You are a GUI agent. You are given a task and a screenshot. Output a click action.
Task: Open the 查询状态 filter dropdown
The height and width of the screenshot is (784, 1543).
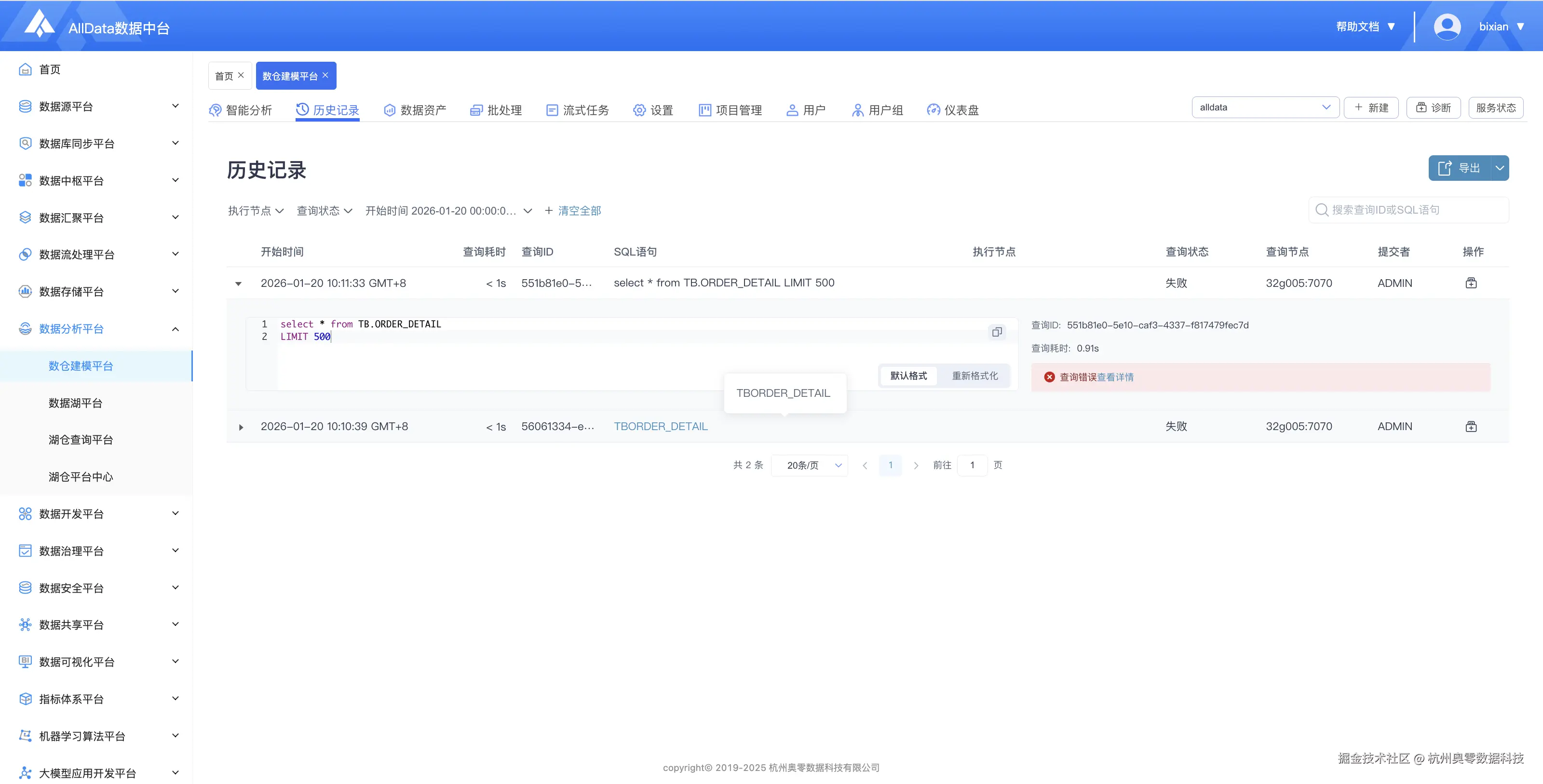tap(324, 211)
